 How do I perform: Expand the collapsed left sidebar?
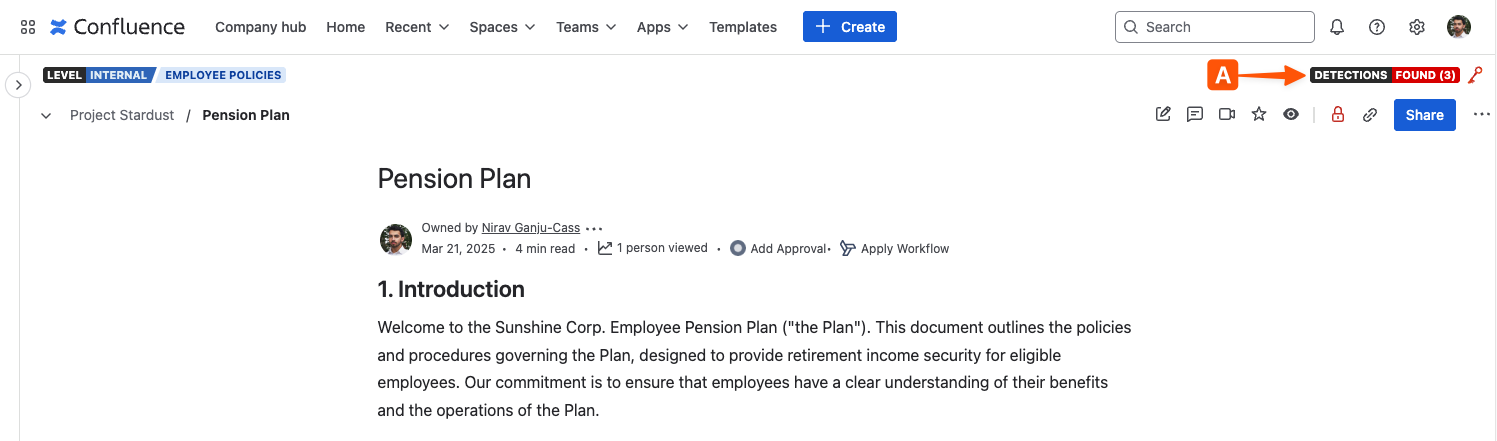pyautogui.click(x=18, y=85)
